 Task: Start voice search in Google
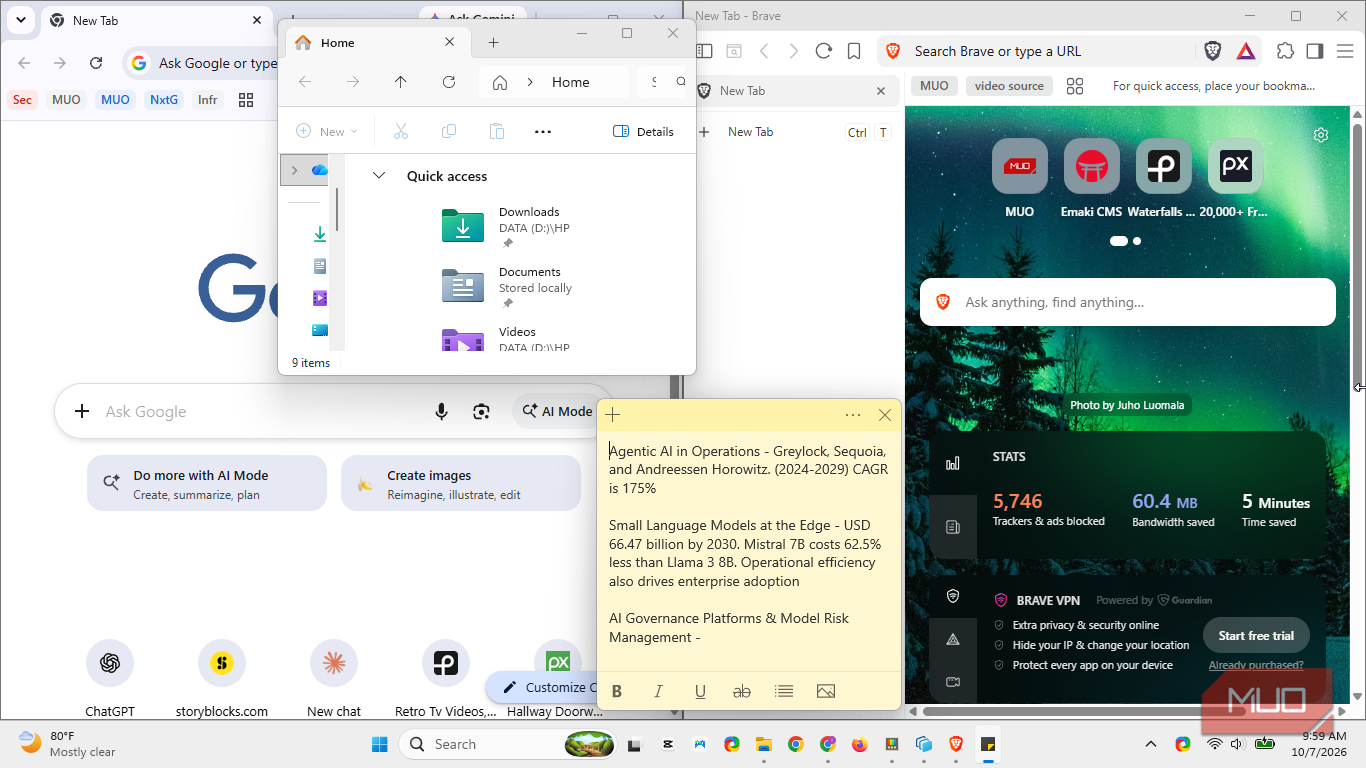441,411
